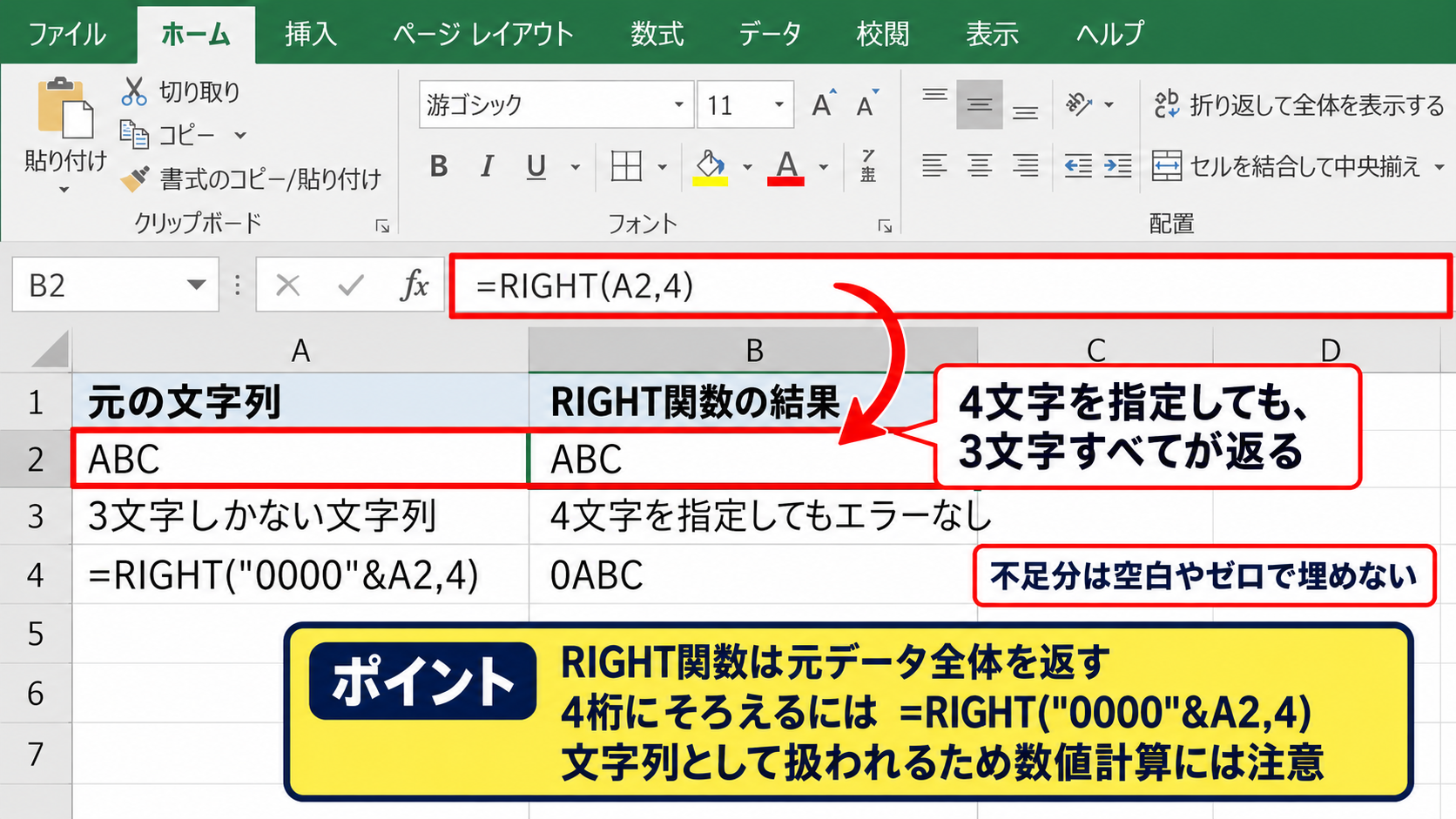Select the Format Painter brush icon
The height and width of the screenshot is (819, 1456).
tap(135, 179)
